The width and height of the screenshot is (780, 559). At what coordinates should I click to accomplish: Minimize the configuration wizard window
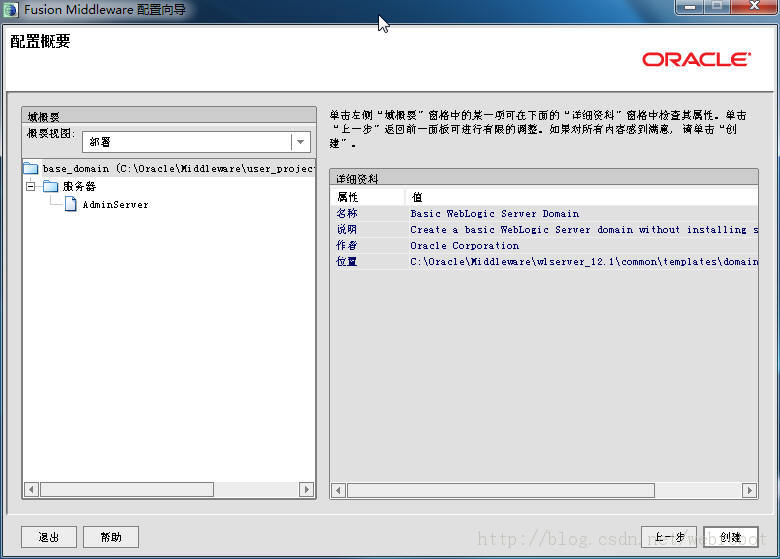(x=689, y=6)
